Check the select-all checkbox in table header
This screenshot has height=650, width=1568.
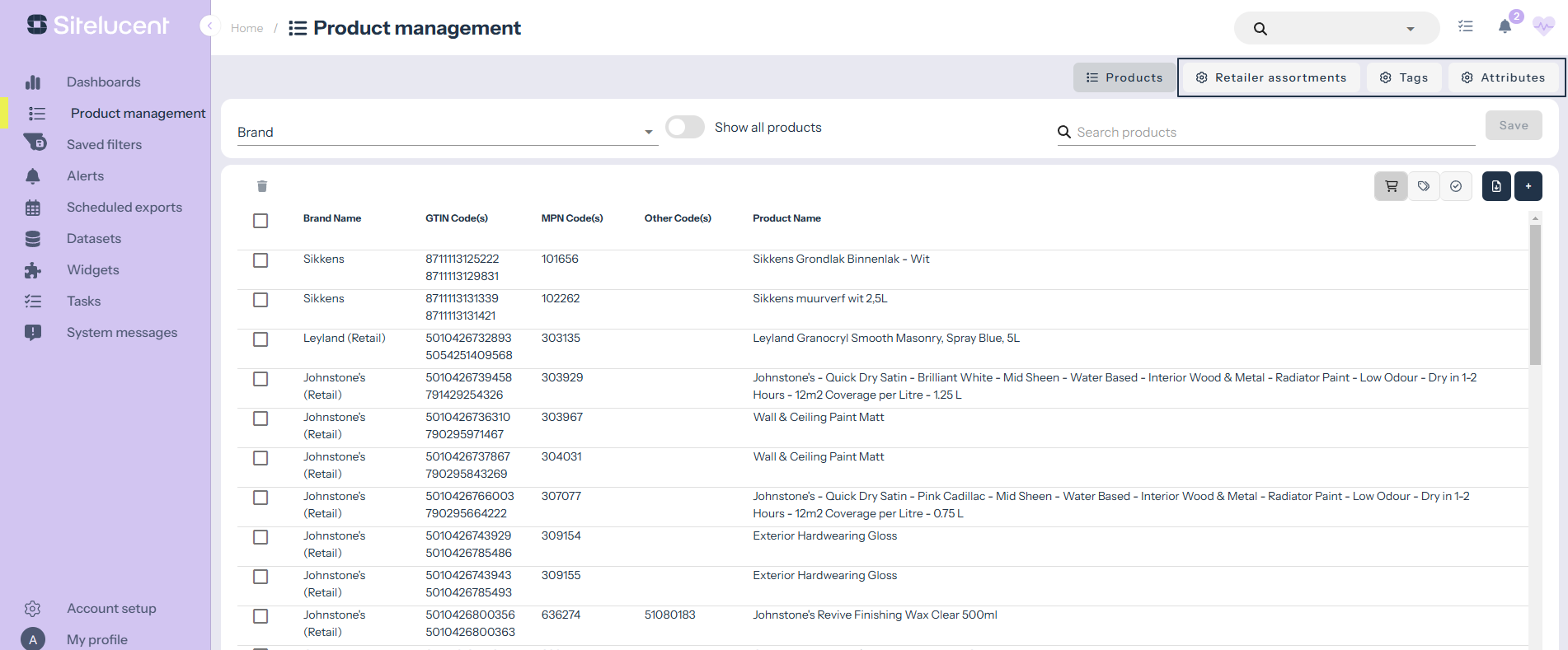(261, 221)
